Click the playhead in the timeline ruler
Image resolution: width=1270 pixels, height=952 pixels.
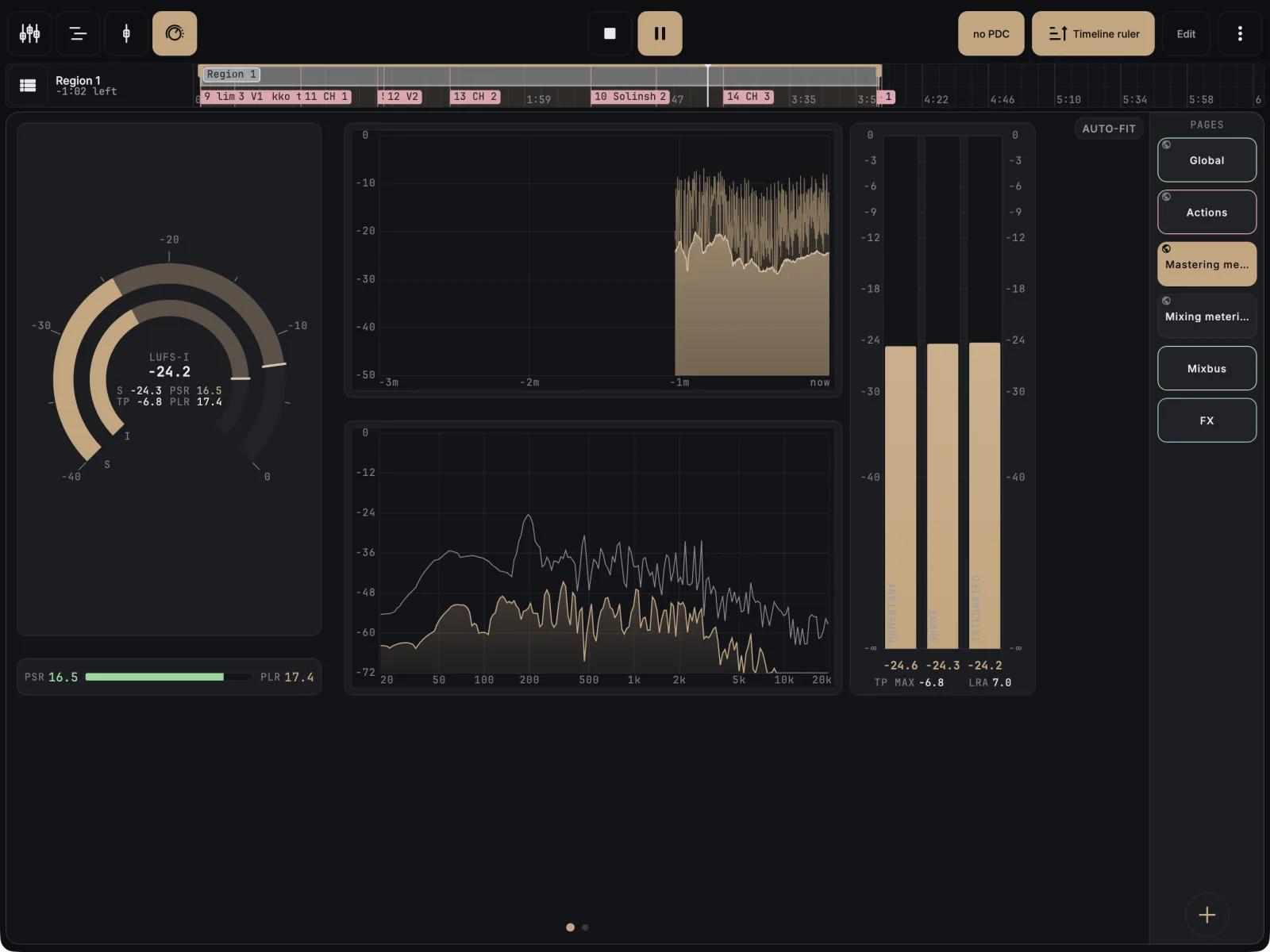707,86
